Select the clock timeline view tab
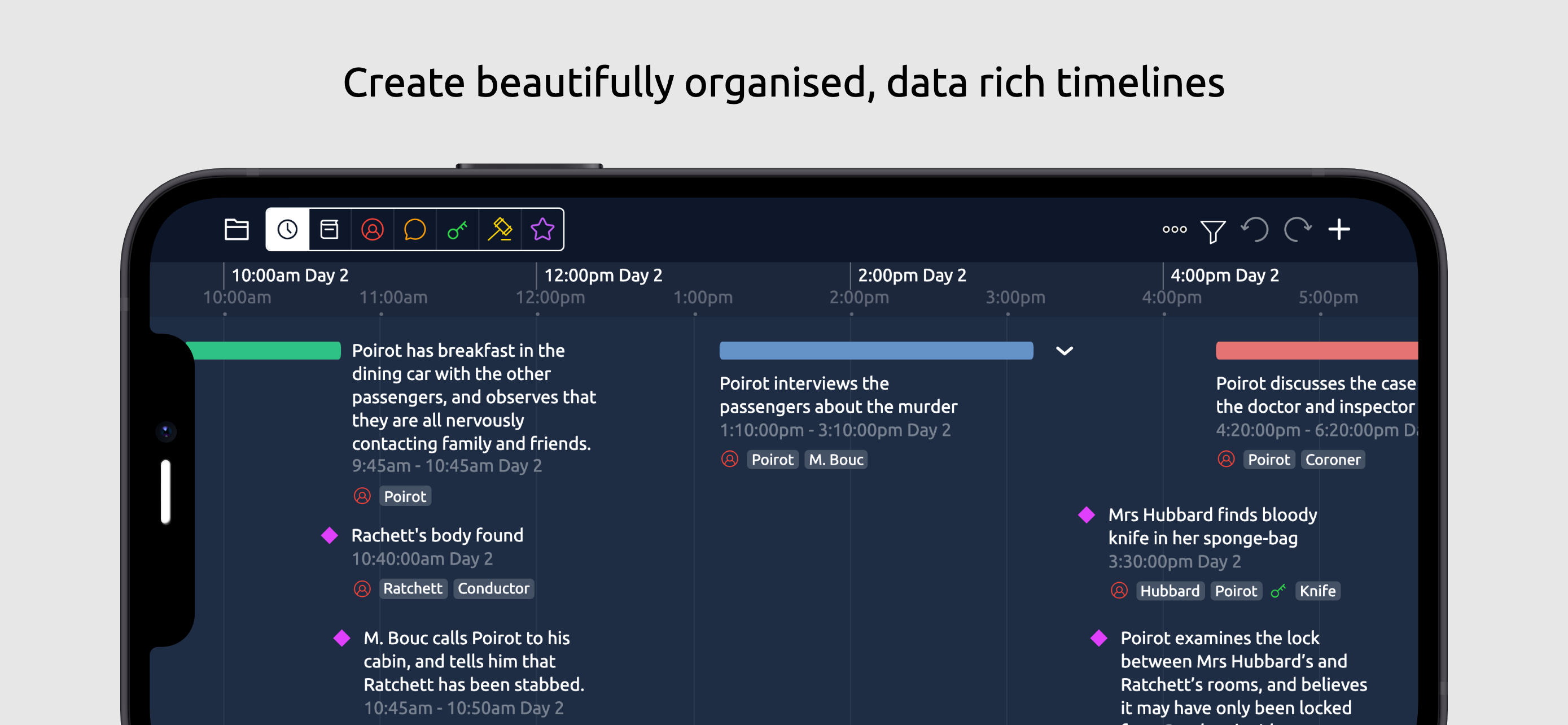The image size is (1568, 725). pyautogui.click(x=287, y=229)
